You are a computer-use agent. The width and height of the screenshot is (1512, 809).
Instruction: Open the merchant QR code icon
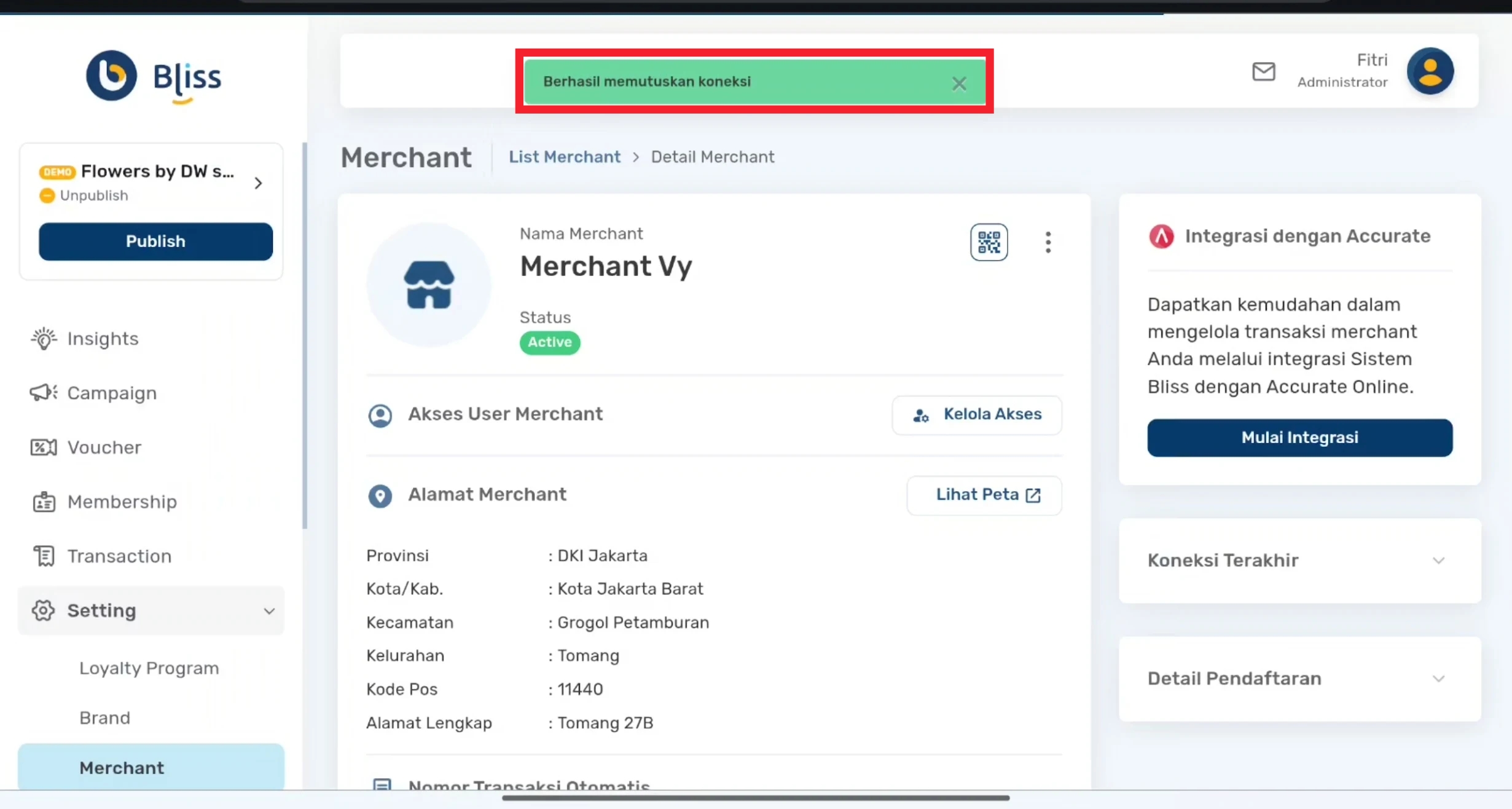989,242
